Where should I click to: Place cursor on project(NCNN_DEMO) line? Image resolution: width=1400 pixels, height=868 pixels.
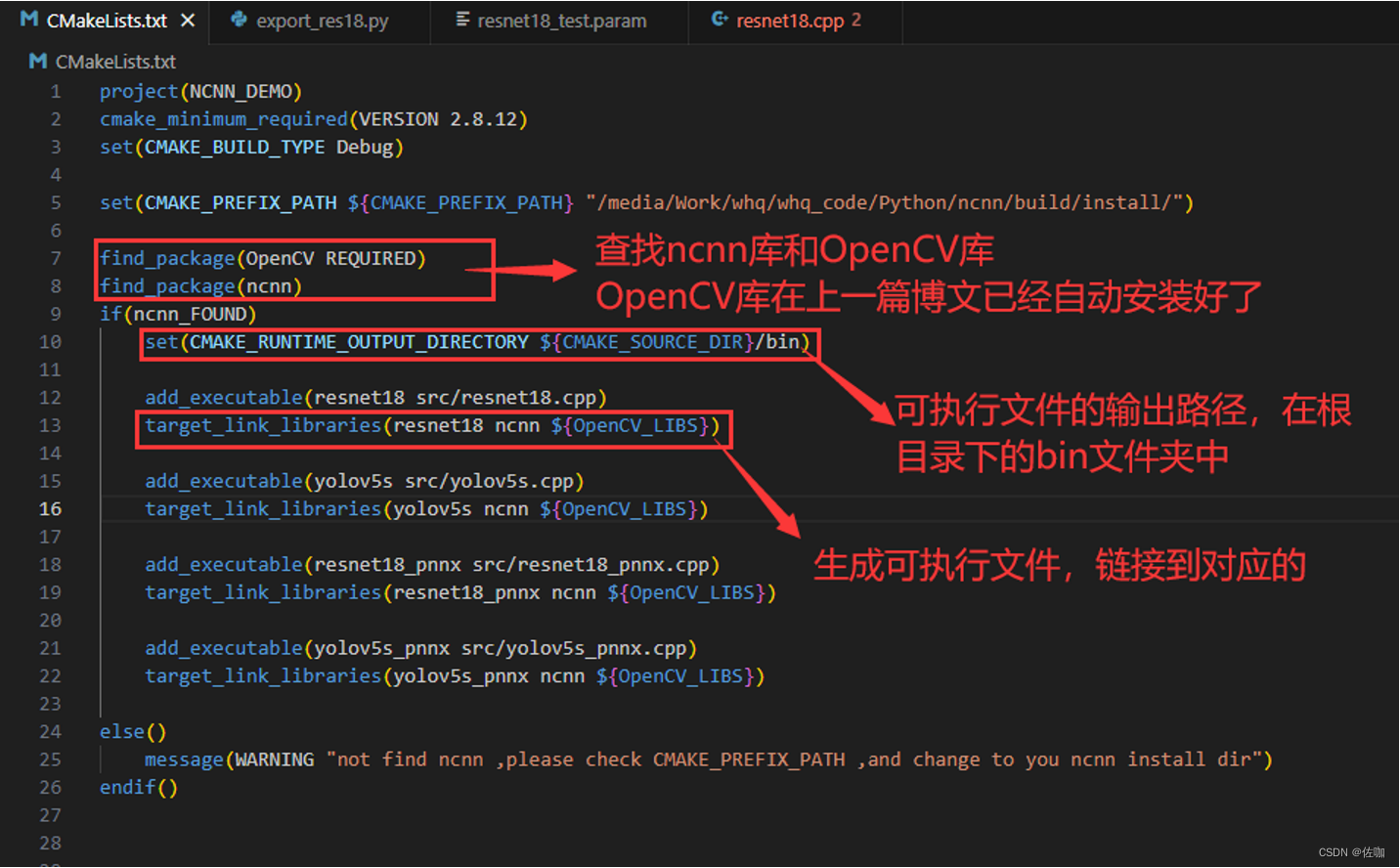point(200,91)
